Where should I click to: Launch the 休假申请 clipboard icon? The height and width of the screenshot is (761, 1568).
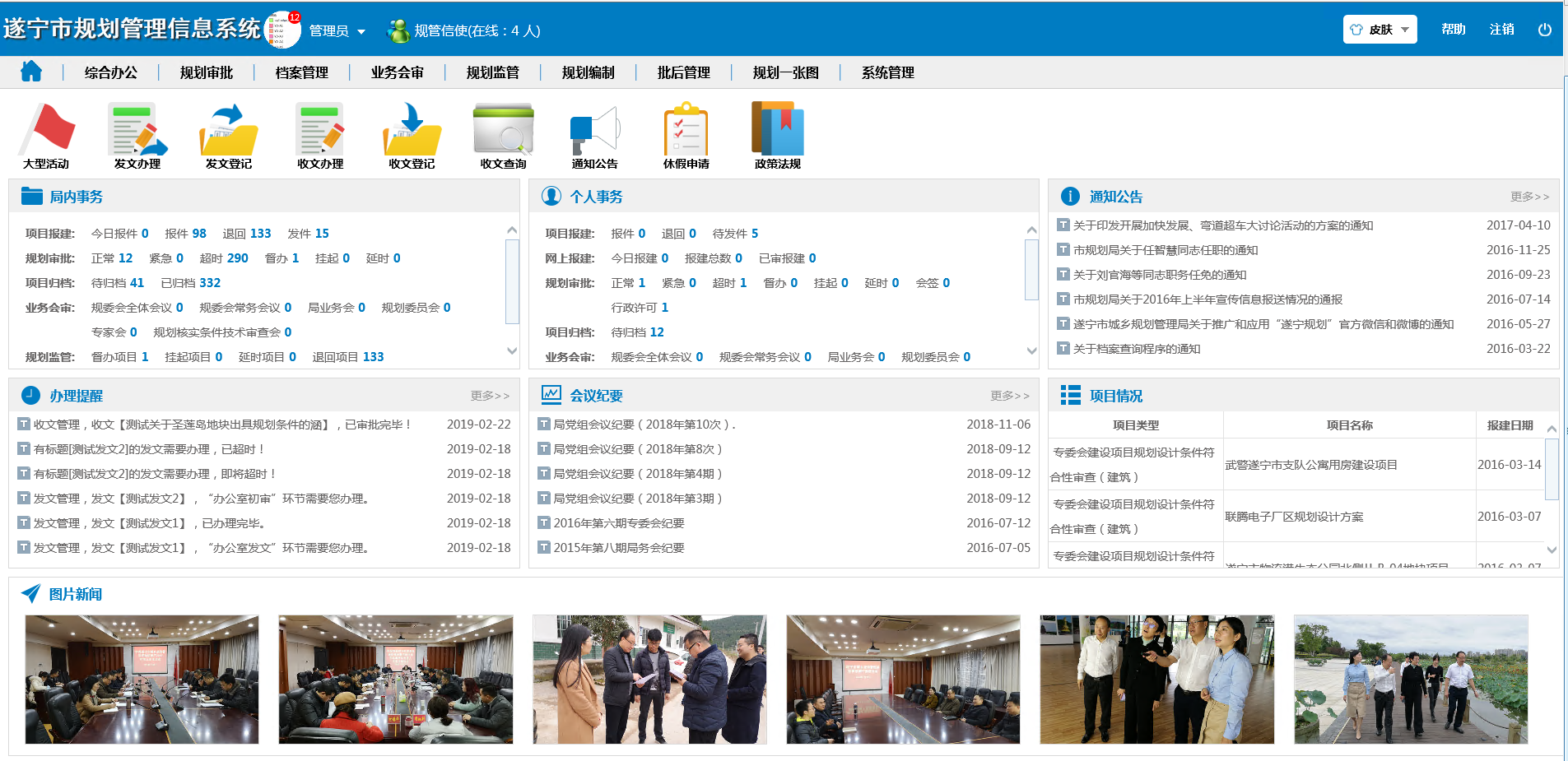click(x=686, y=130)
